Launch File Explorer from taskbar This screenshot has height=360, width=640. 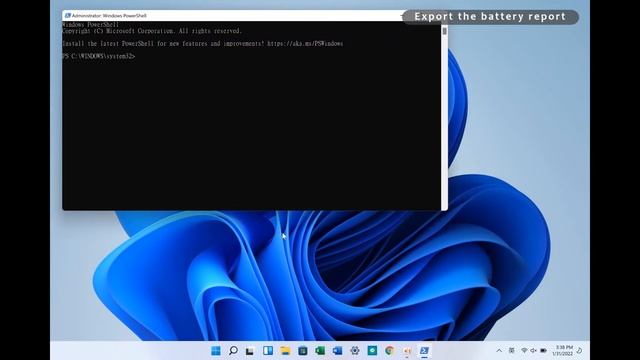click(x=285, y=351)
